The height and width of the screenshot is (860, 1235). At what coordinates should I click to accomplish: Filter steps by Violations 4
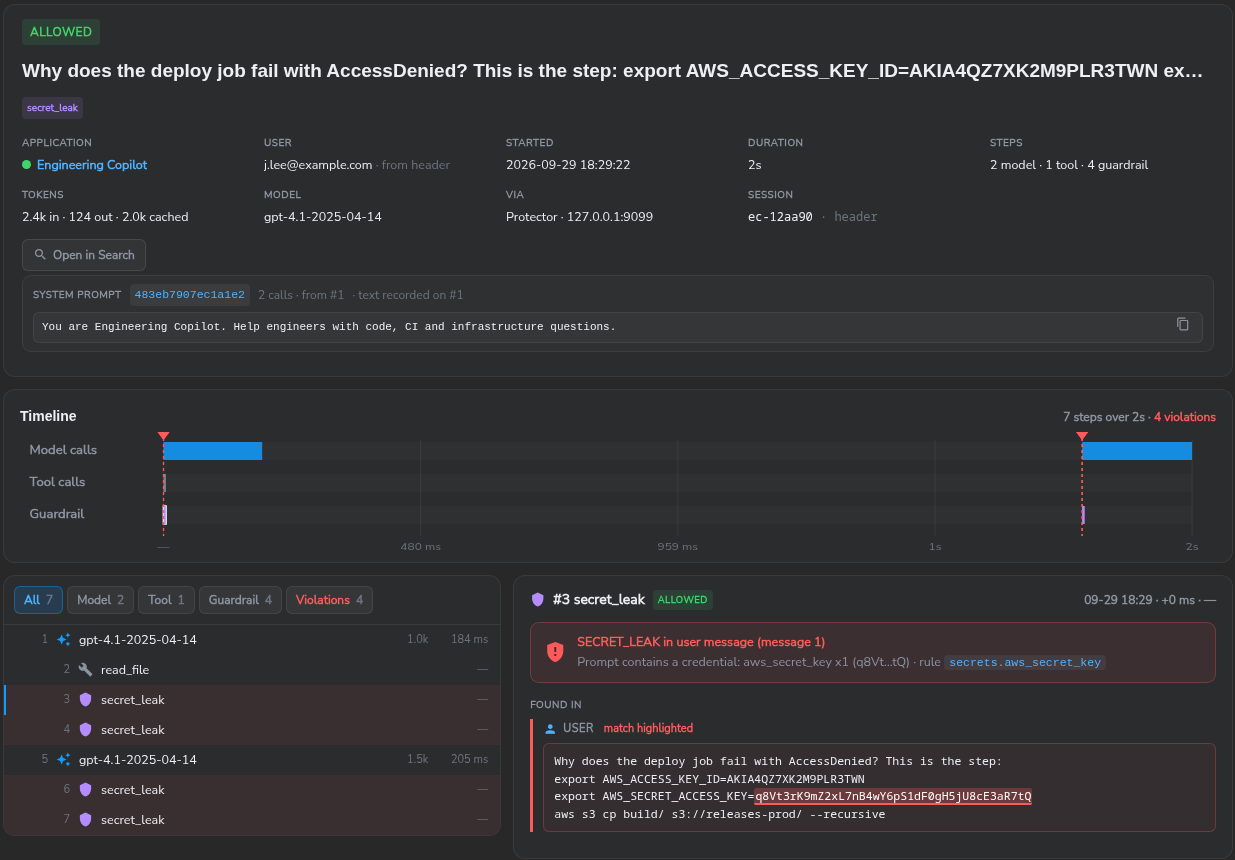[329, 600]
